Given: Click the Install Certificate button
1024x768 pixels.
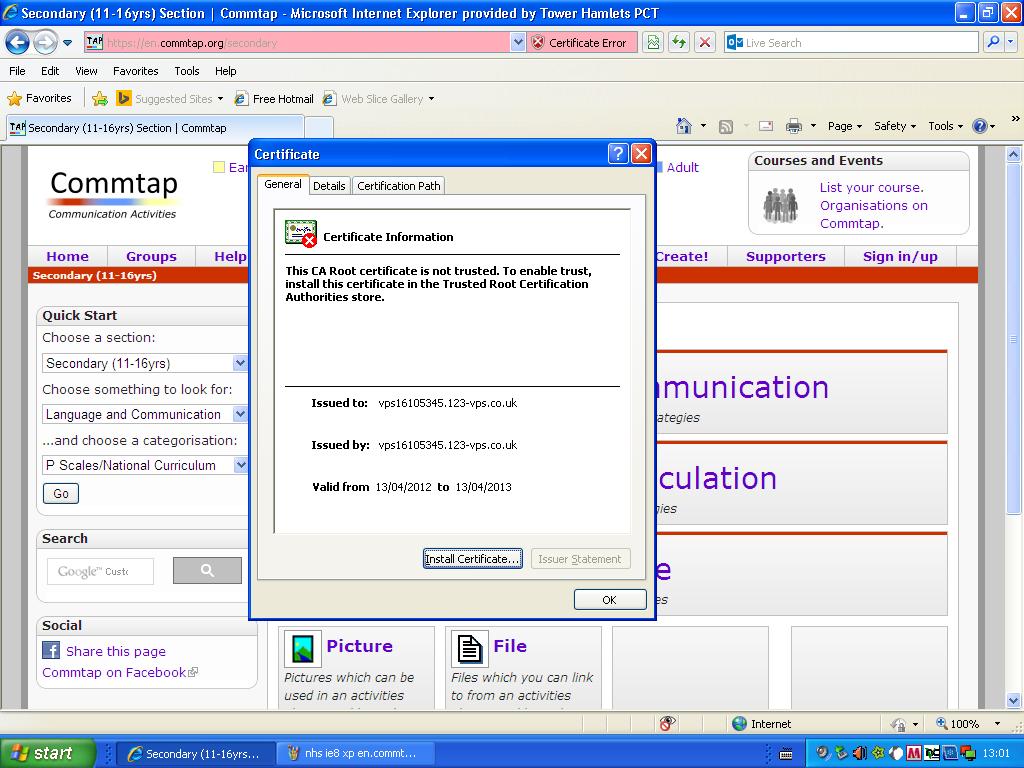Looking at the screenshot, I should (472, 559).
